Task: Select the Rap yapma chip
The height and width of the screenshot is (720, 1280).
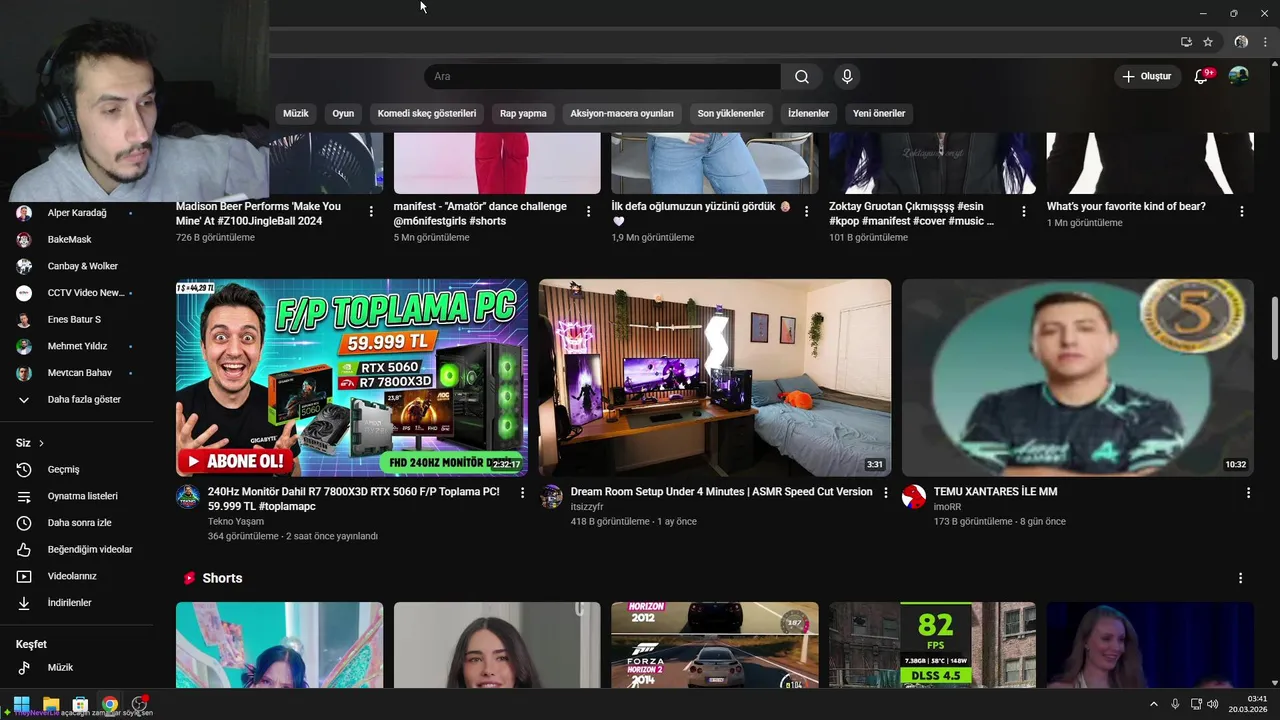Action: click(x=523, y=114)
